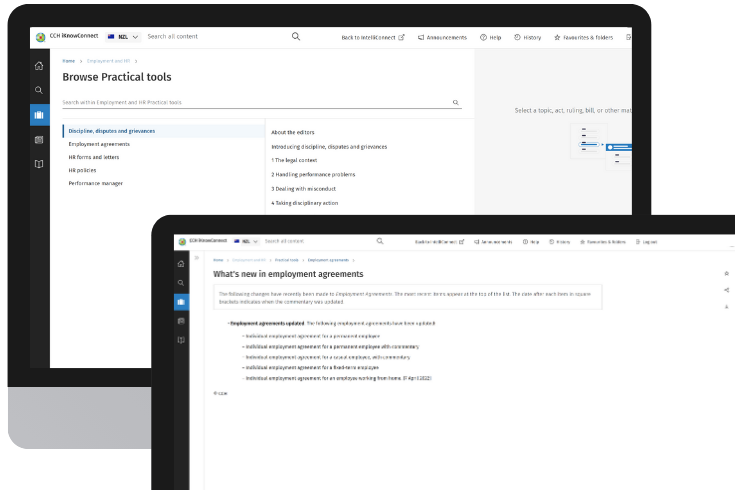Image resolution: width=735 pixels, height=490 pixels.
Task: Click the star icon beside the article heading
Action: (726, 273)
